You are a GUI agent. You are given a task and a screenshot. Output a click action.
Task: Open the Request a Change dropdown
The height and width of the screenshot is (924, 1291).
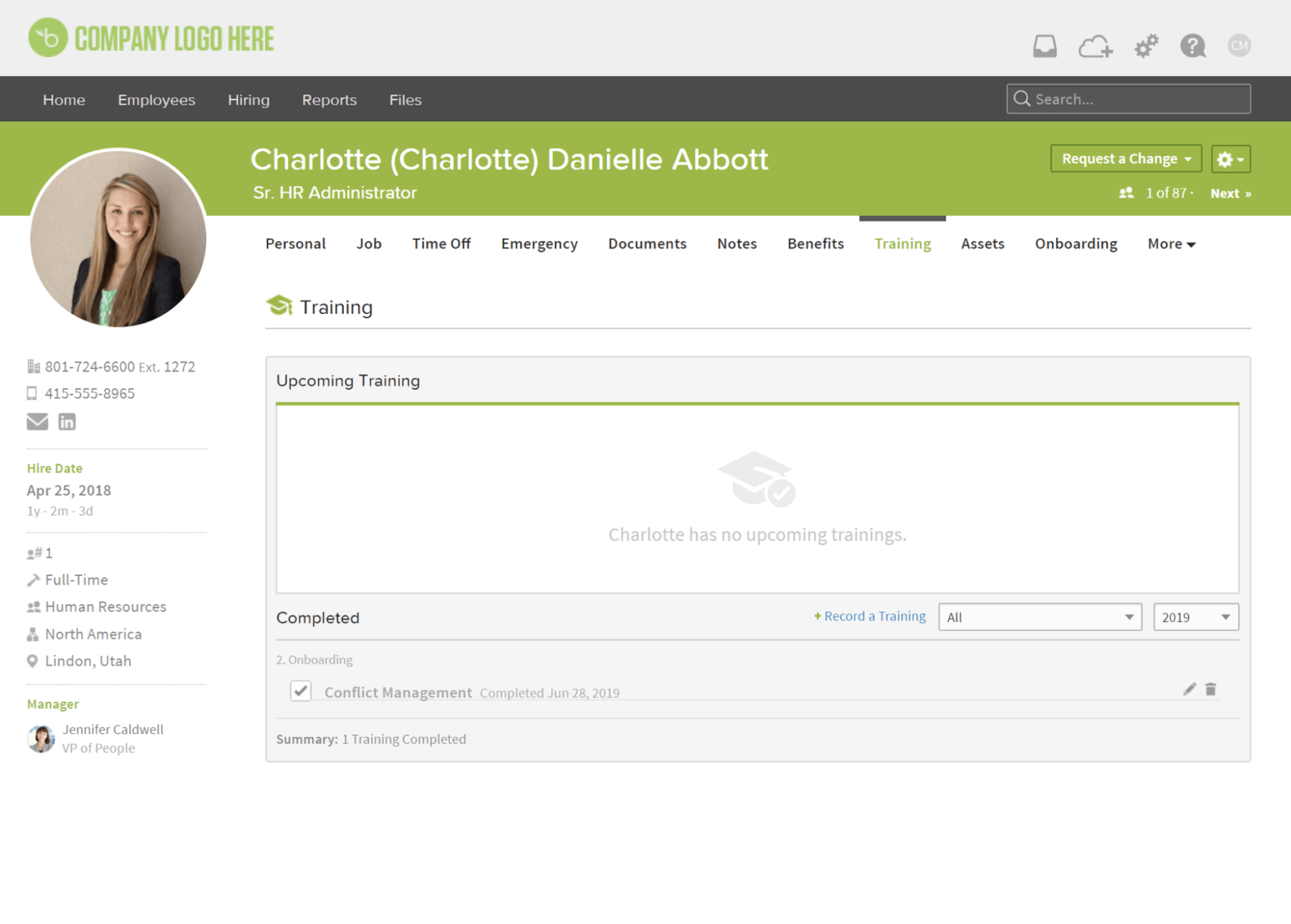pos(1126,159)
